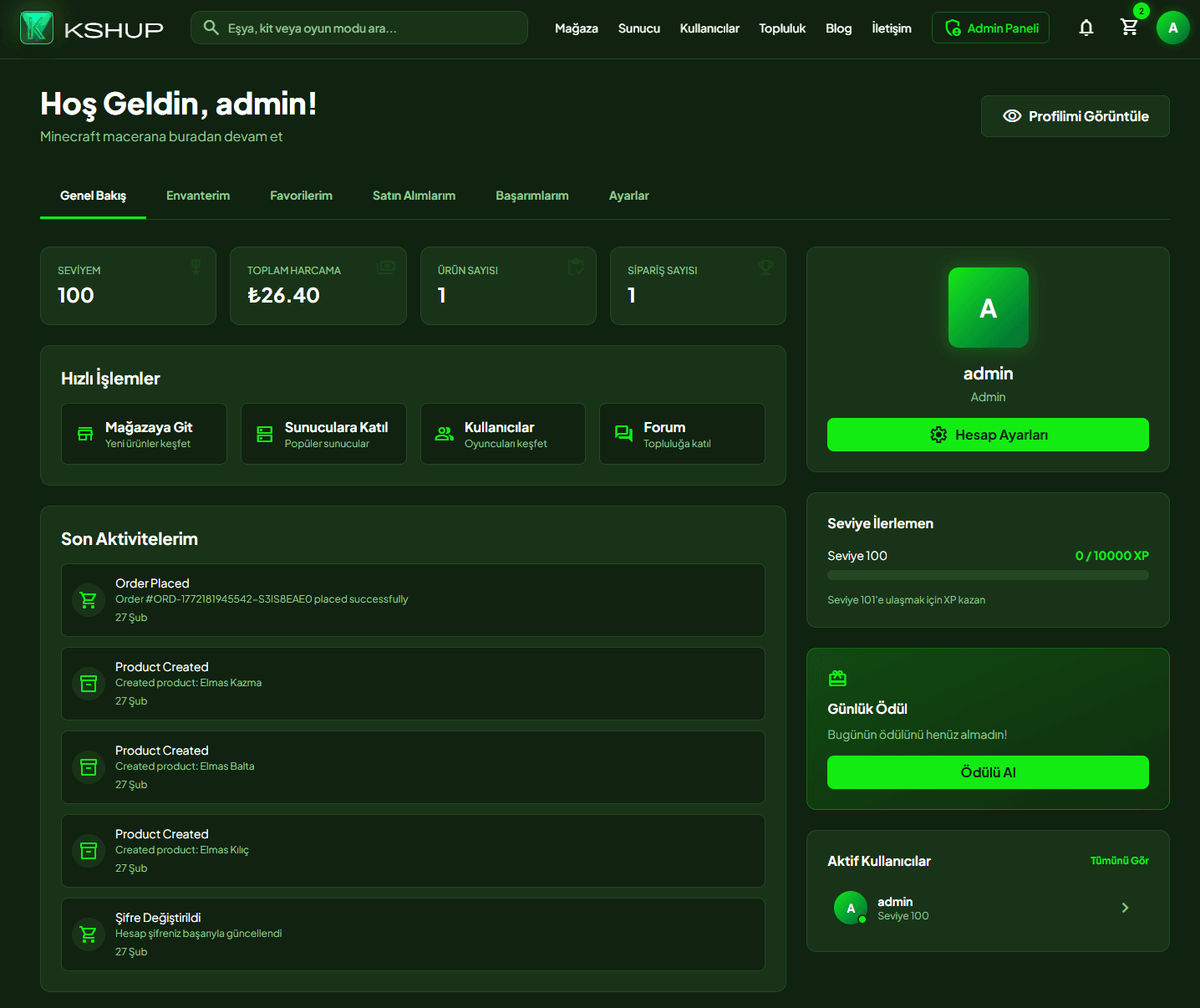Click the Tümünü Gör link
1200x1008 pixels.
pos(1119,861)
